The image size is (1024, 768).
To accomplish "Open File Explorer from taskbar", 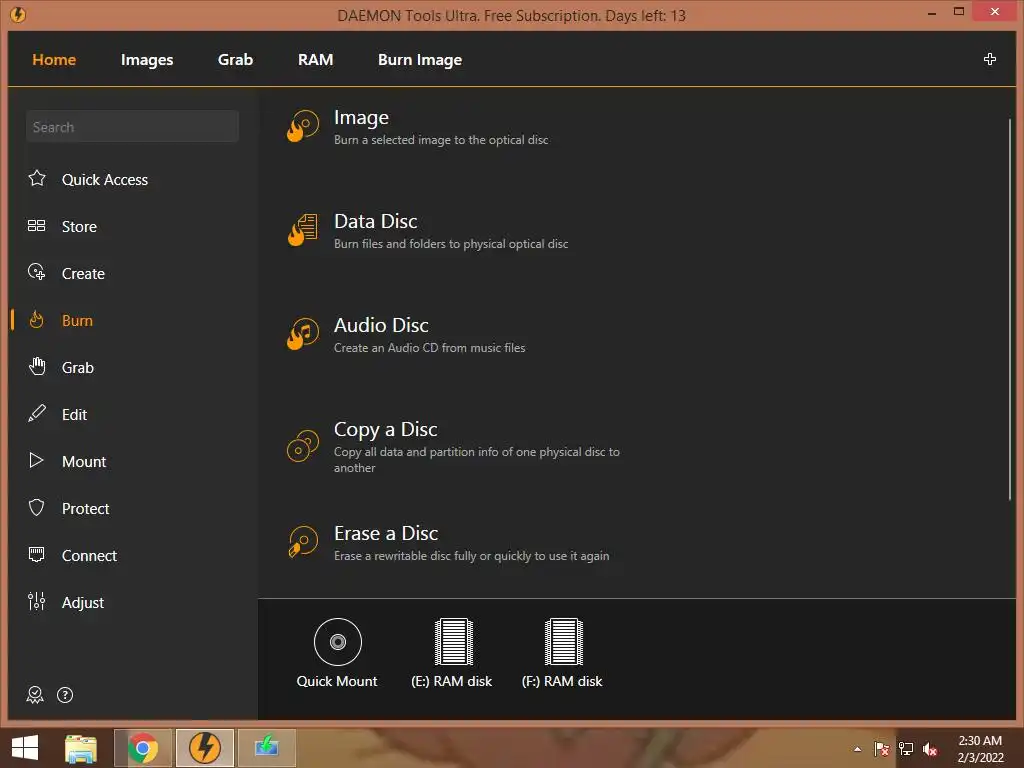I will tap(81, 748).
